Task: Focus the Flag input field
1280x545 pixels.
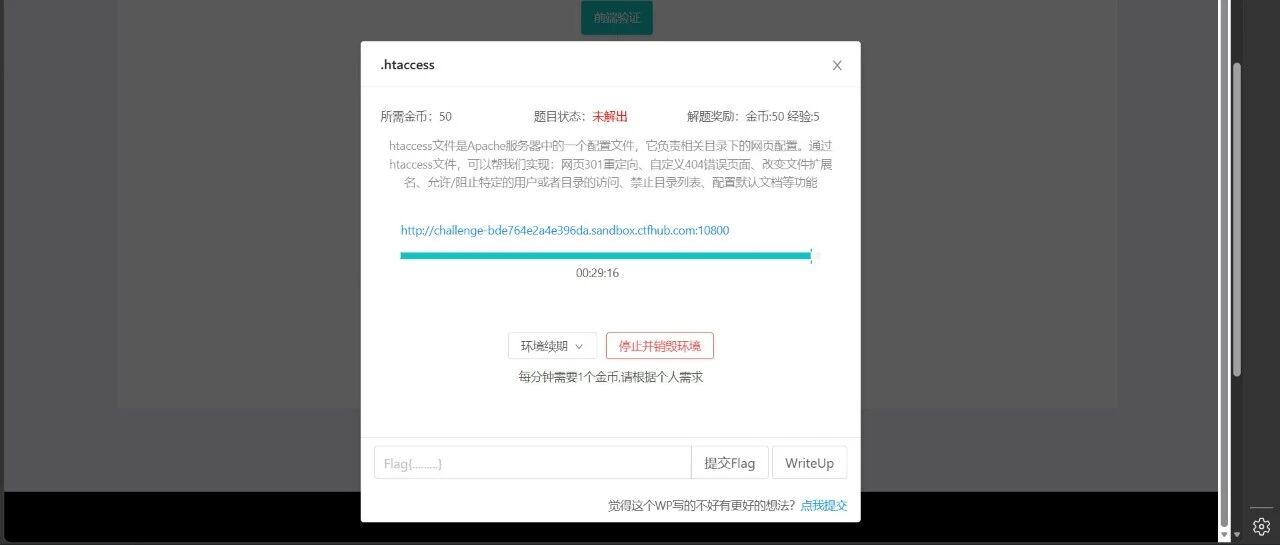Action: tap(533, 463)
